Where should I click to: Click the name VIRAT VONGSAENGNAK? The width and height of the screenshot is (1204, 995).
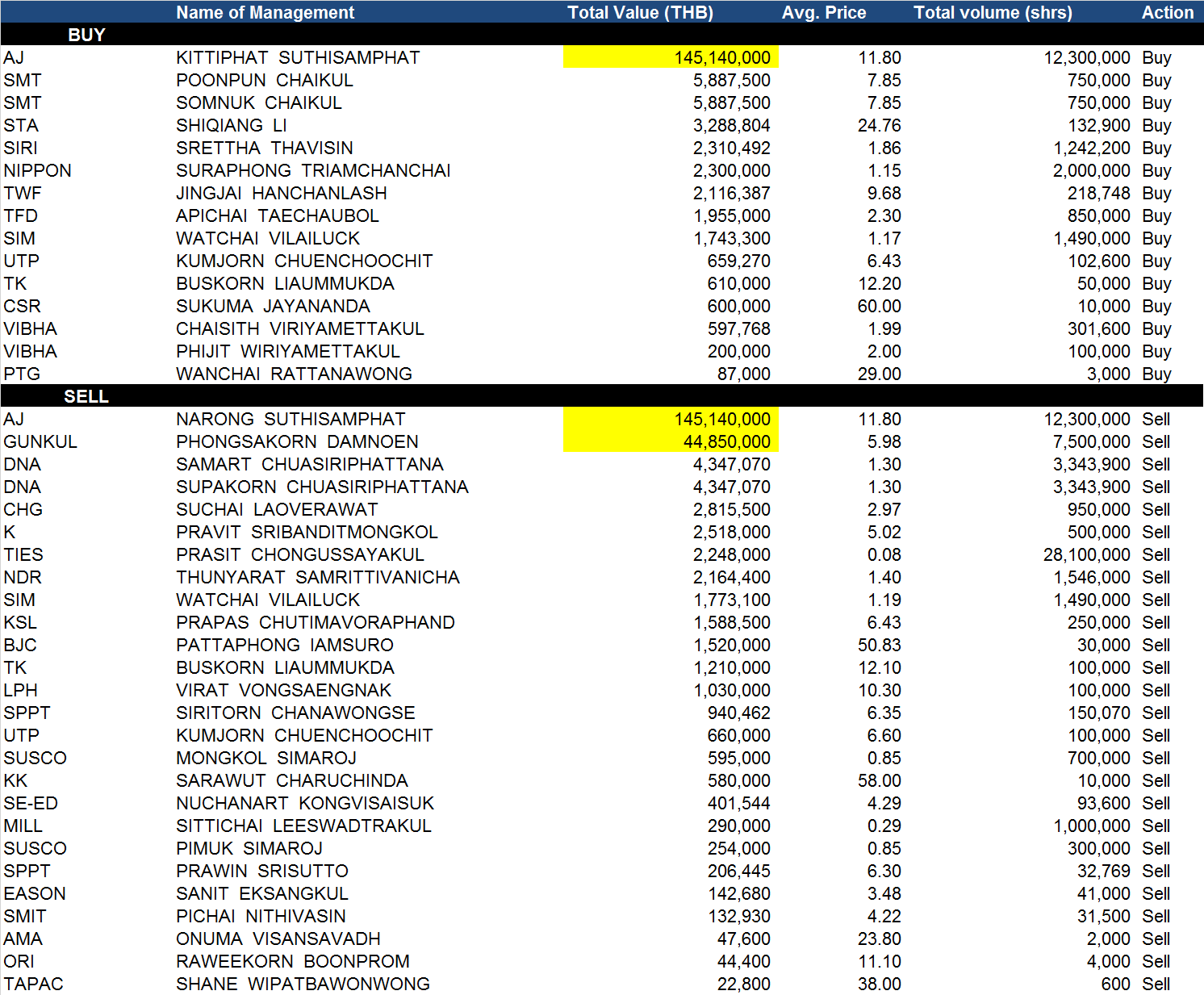(x=283, y=690)
